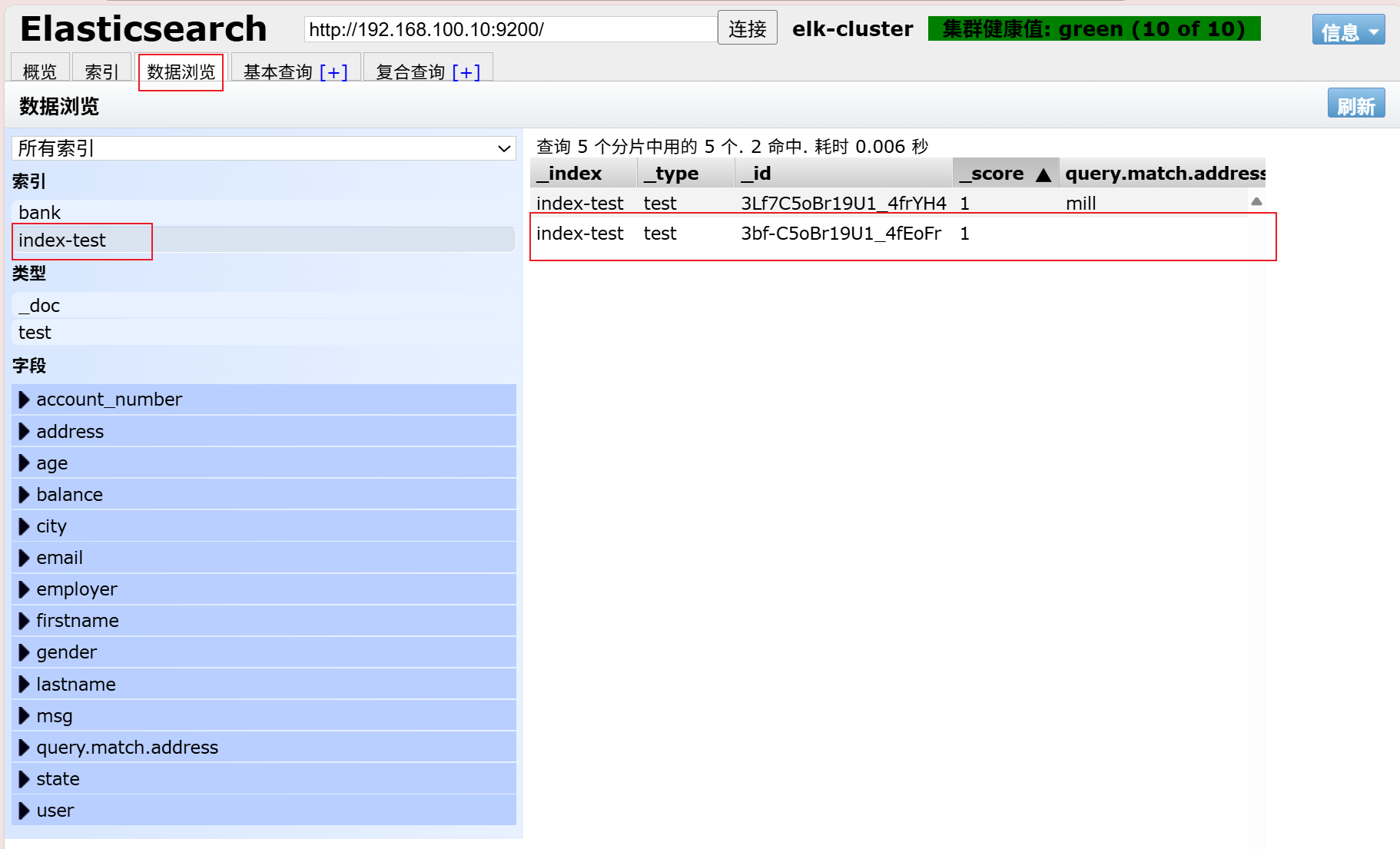Open the row with id 3Lf7C5oBr19U1_4frYH4
The height and width of the screenshot is (849, 1400).
click(x=889, y=203)
